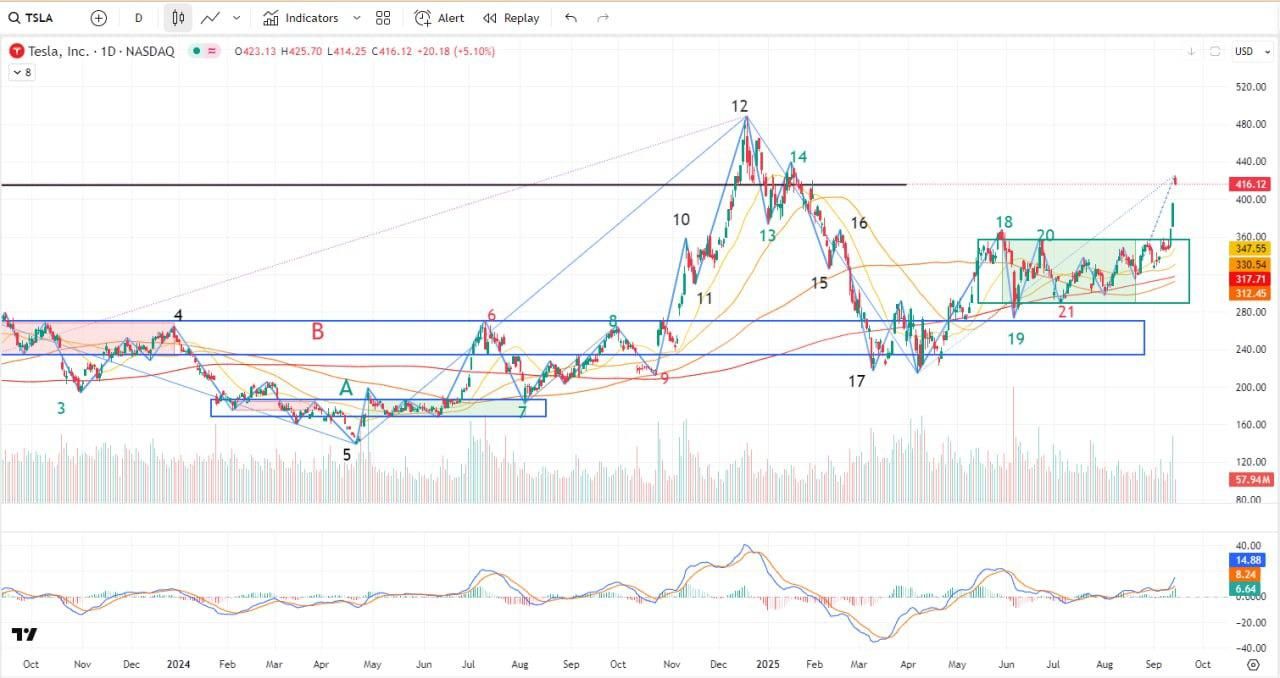Click the Alert button

point(440,18)
